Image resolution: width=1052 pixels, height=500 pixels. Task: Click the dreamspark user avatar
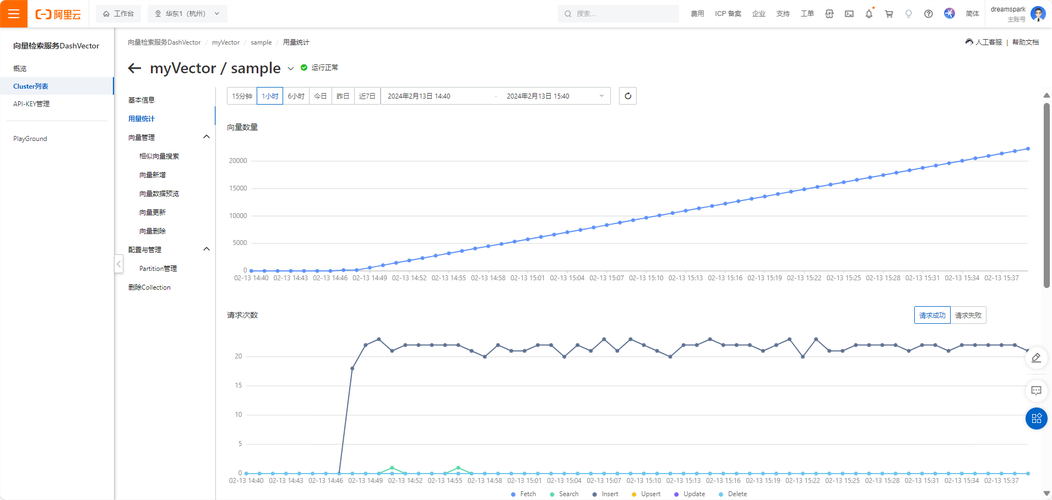coord(1037,13)
